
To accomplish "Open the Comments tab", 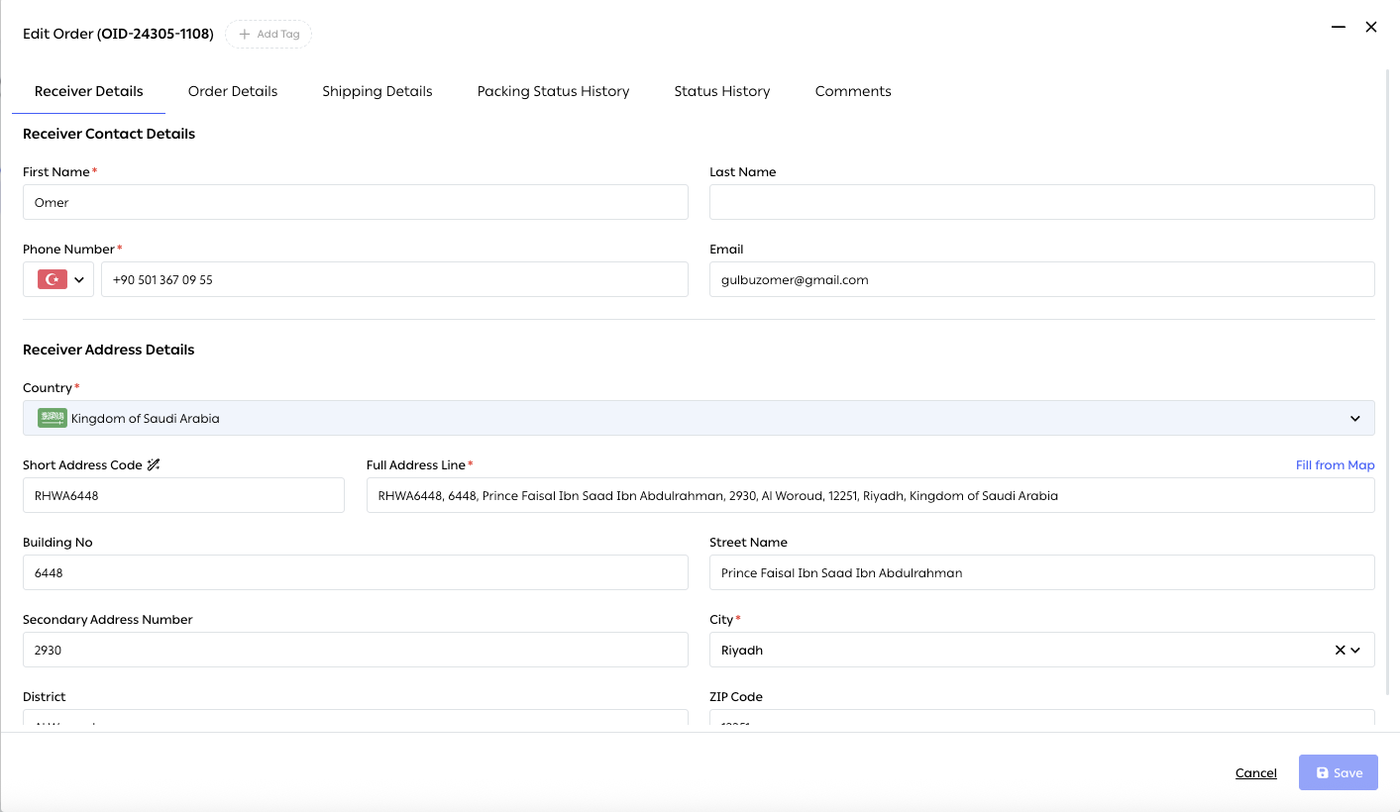I will click(853, 91).
